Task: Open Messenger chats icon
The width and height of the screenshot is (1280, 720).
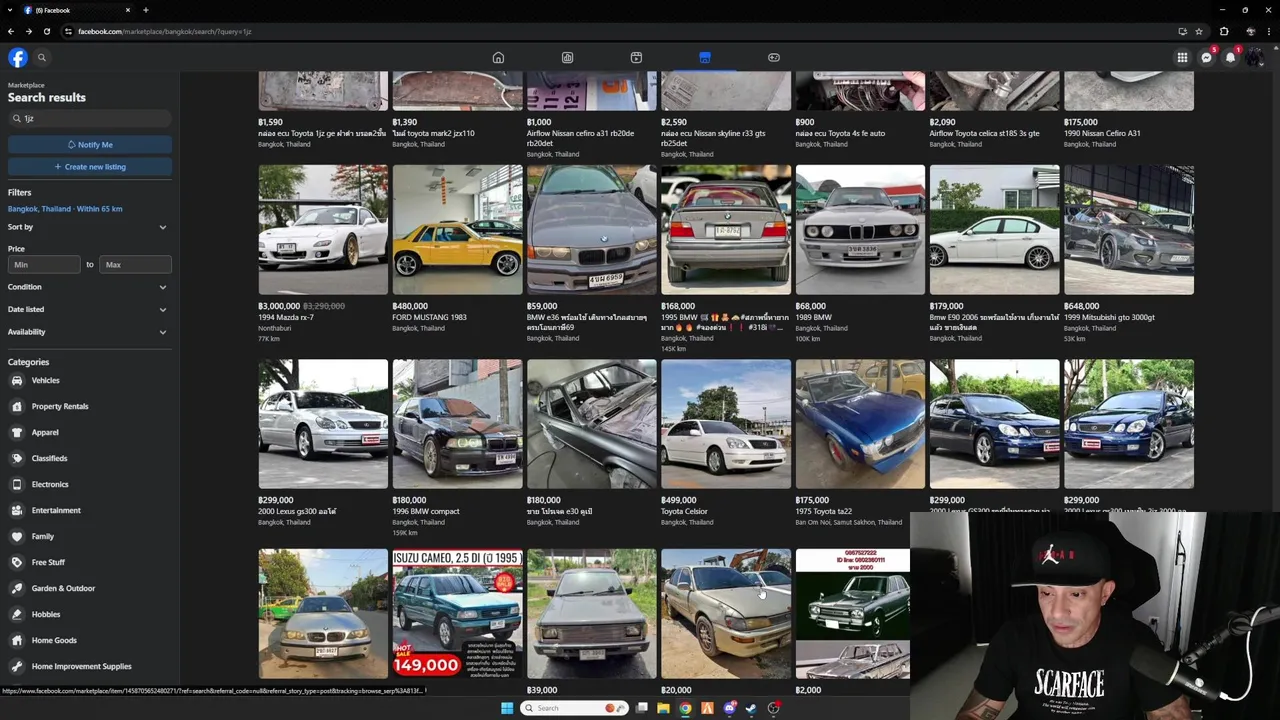Action: pos(1206,57)
